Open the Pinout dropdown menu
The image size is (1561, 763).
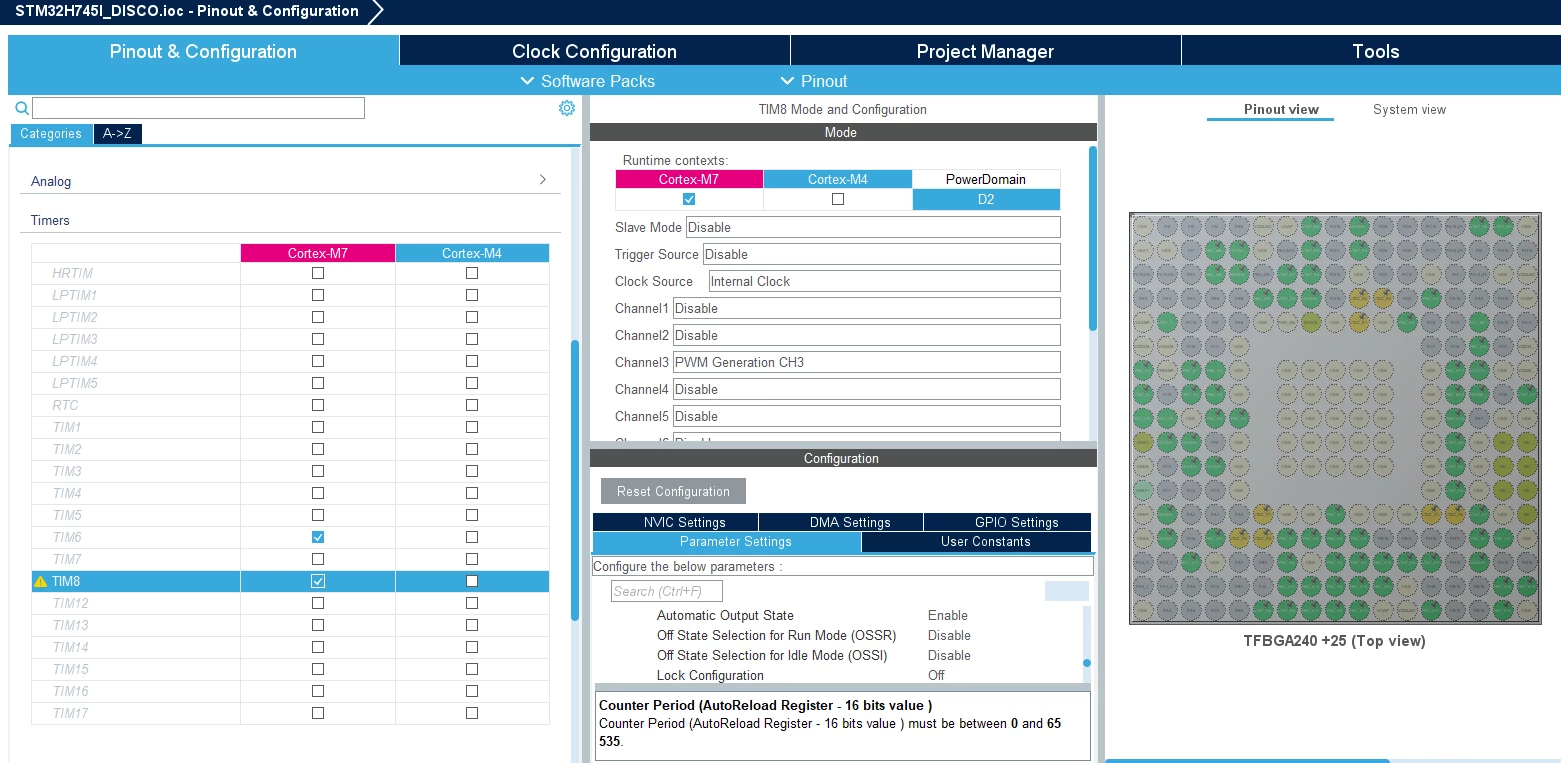click(x=814, y=81)
